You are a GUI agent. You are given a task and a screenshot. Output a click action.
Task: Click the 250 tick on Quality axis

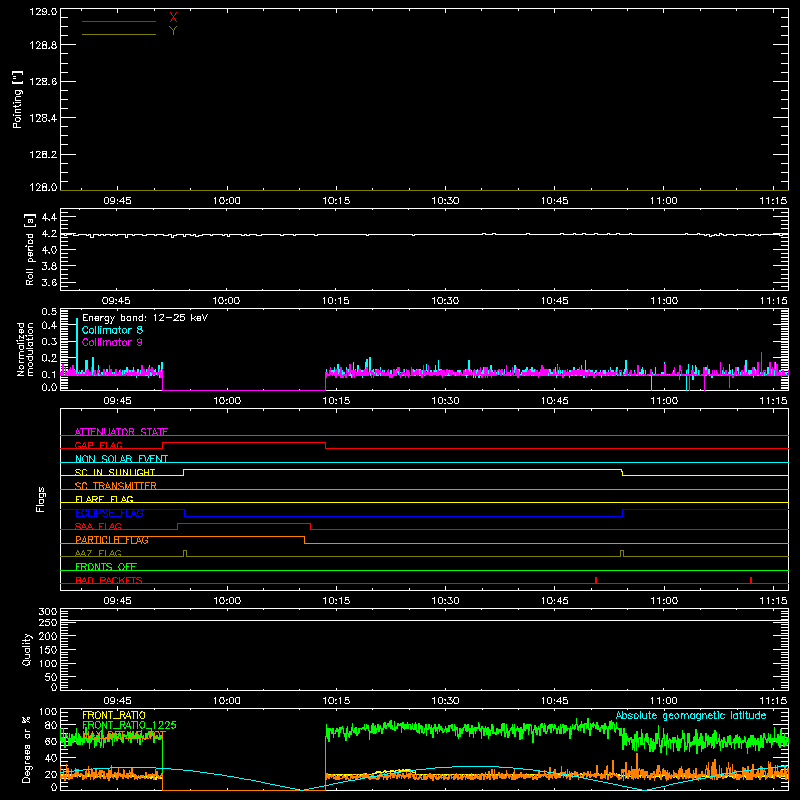47,622
